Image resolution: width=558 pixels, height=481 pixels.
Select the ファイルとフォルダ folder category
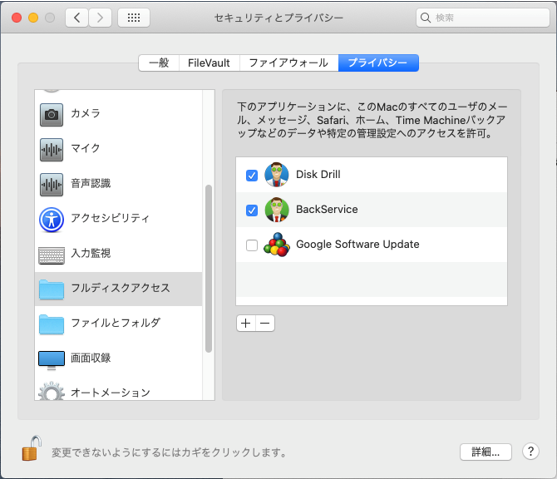point(119,323)
